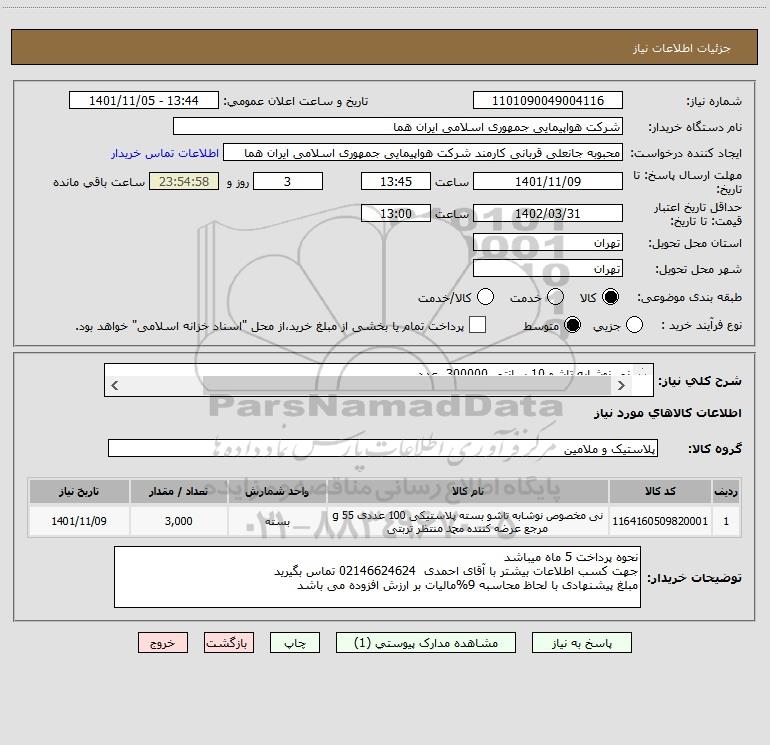Screen dimensions: 770x745
Task: Click the استان محل تحویل field تهران
Action: (x=548, y=242)
